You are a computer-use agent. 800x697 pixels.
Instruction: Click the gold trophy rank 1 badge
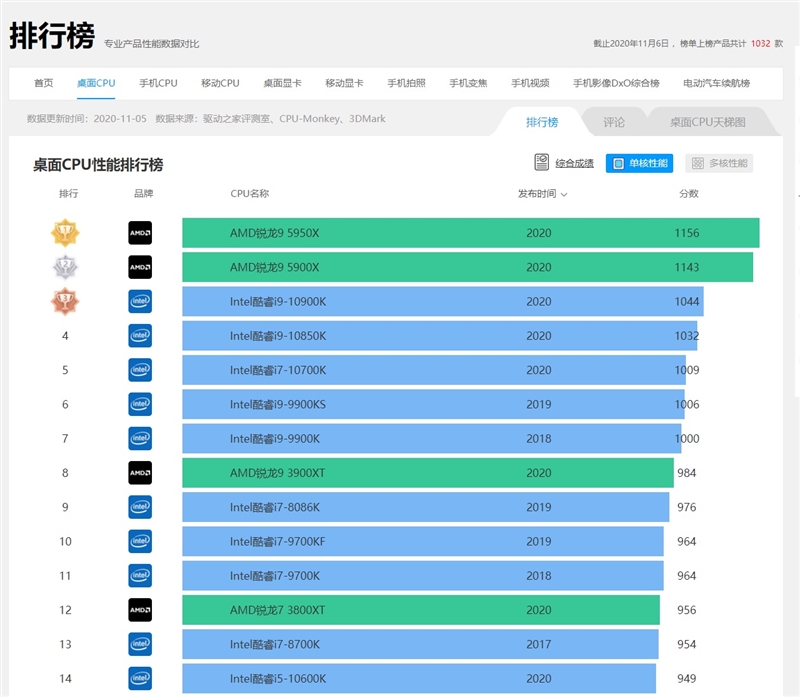[x=65, y=233]
